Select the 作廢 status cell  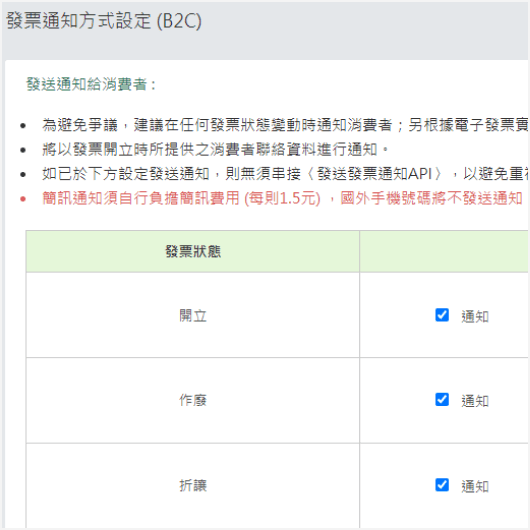pyautogui.click(x=193, y=400)
